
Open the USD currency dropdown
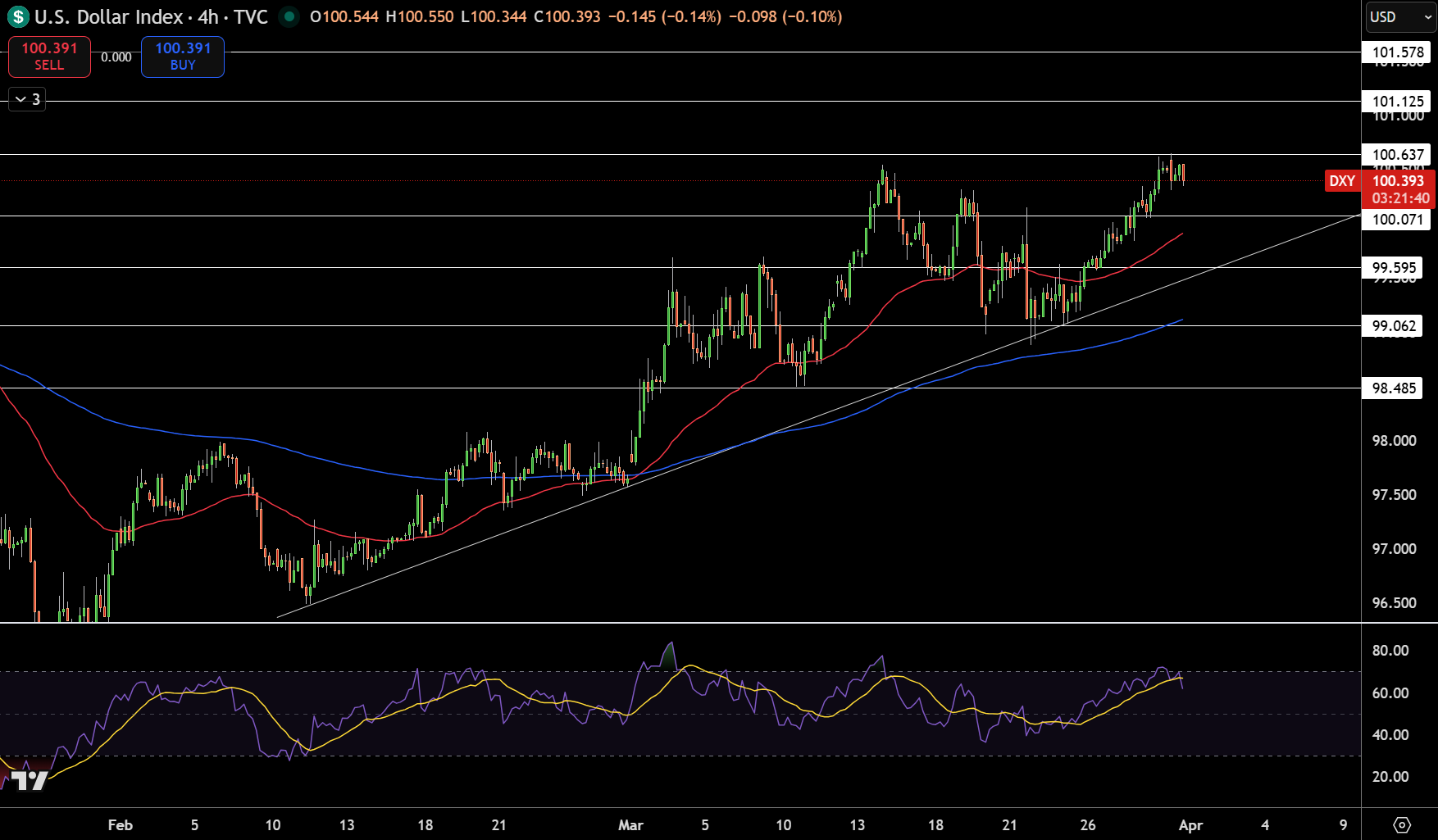[x=1400, y=16]
